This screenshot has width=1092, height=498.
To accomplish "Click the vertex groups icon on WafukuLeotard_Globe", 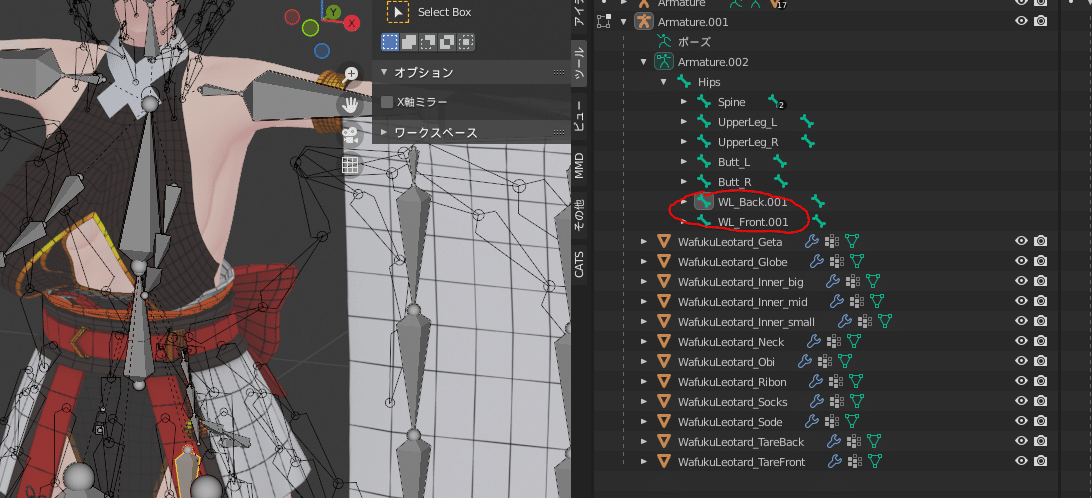I will [x=836, y=262].
